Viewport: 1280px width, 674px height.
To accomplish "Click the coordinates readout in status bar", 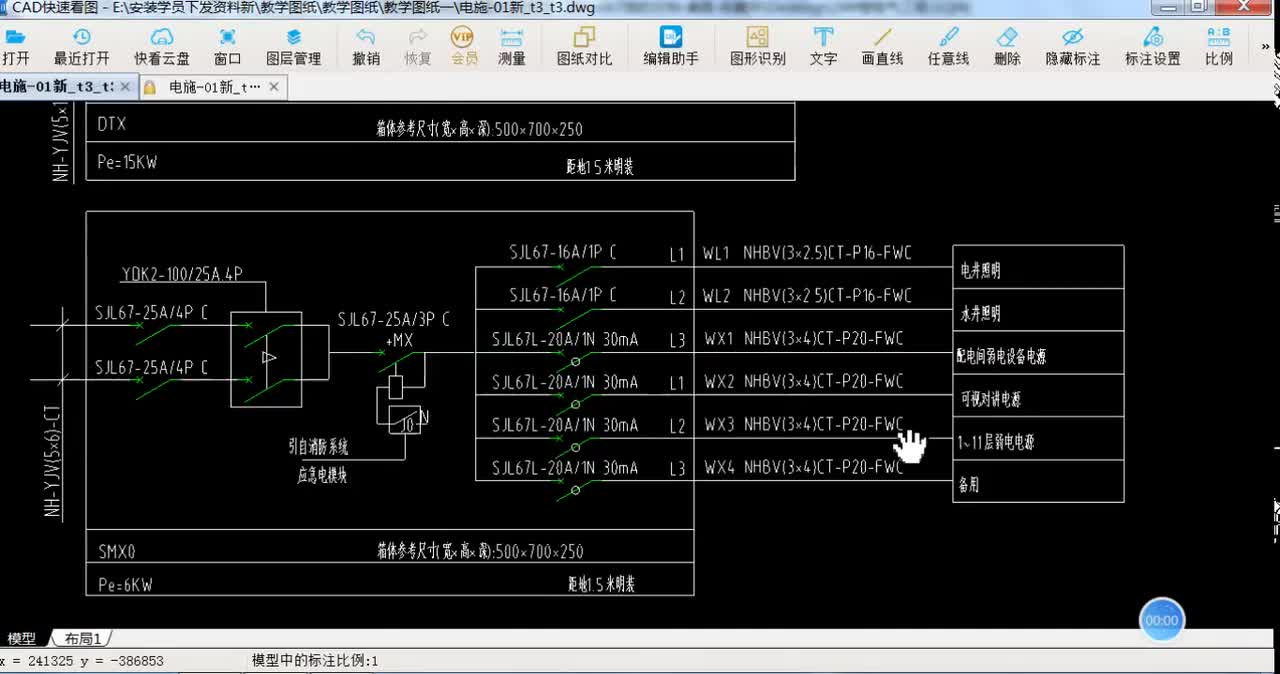I will 82,661.
